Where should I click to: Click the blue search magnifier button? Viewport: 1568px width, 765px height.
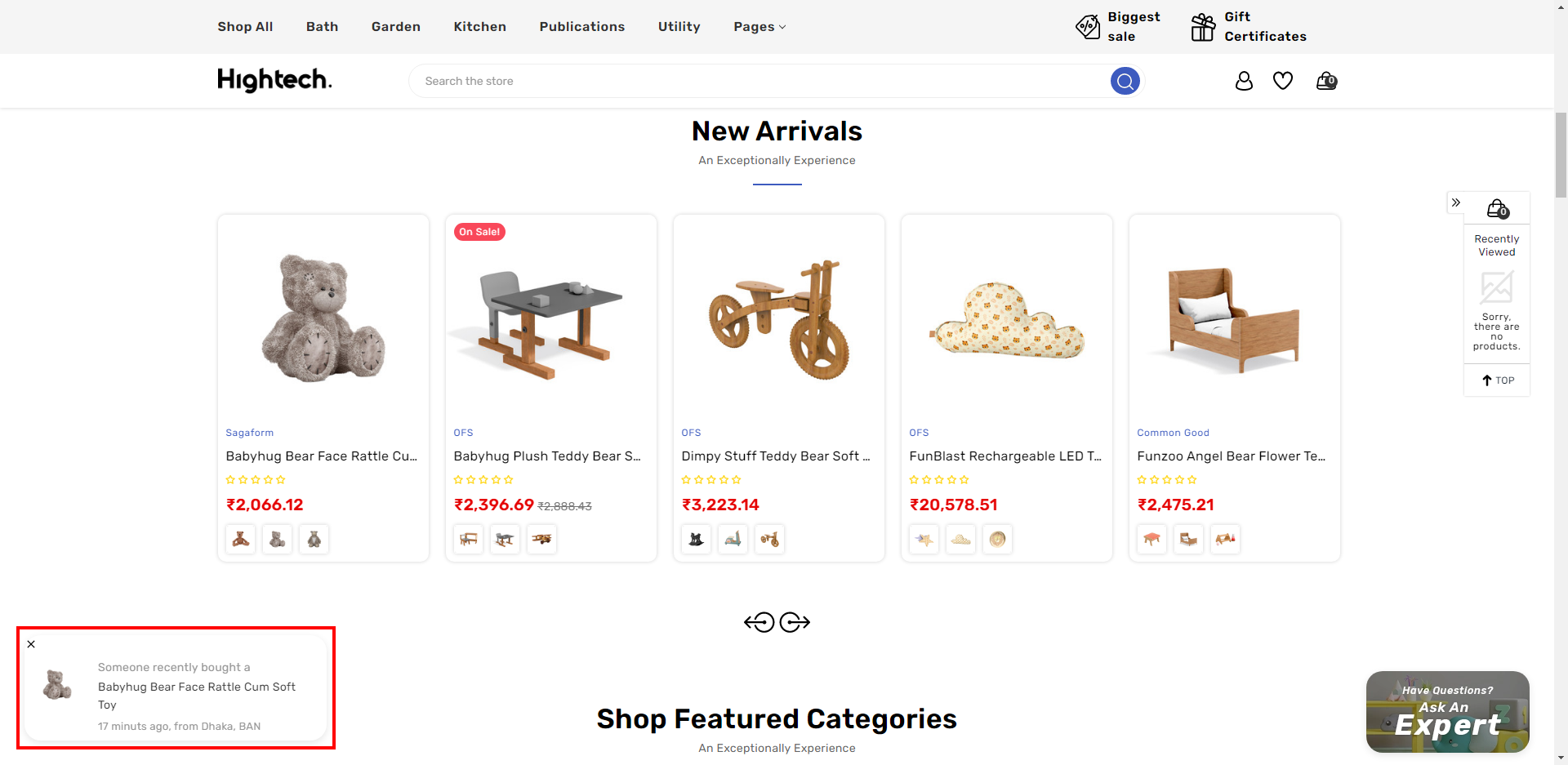pyautogui.click(x=1125, y=81)
